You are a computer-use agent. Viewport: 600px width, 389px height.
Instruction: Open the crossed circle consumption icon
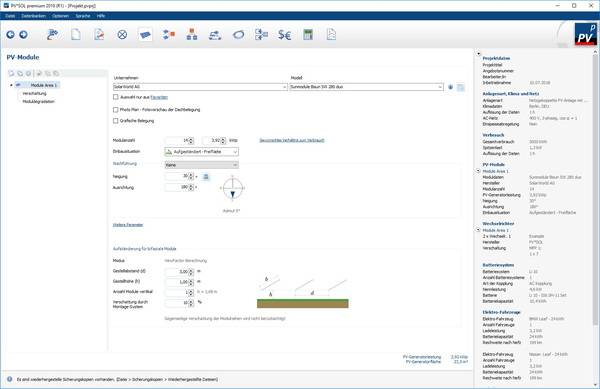click(x=122, y=35)
